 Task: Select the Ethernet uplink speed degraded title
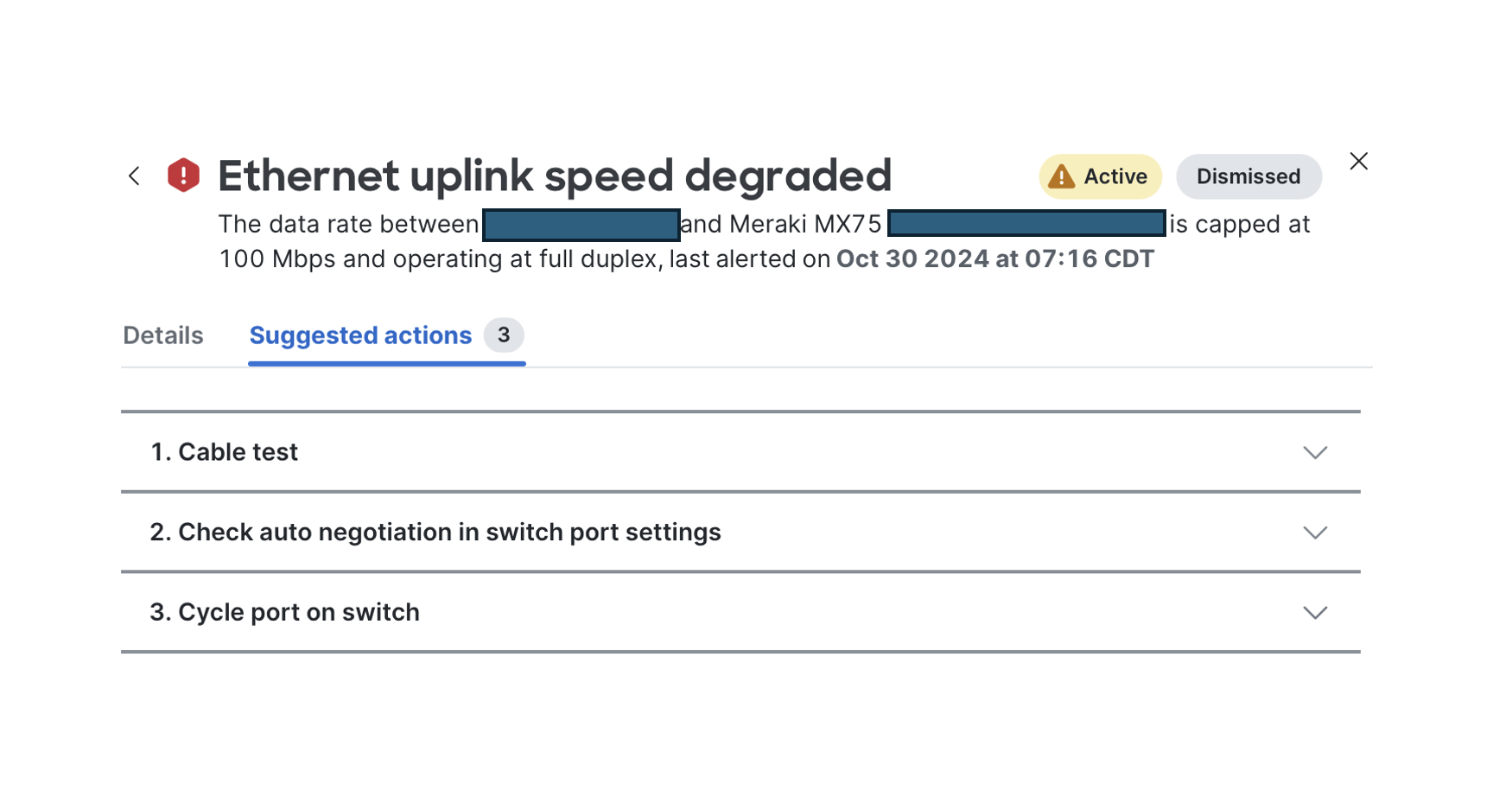tap(555, 175)
